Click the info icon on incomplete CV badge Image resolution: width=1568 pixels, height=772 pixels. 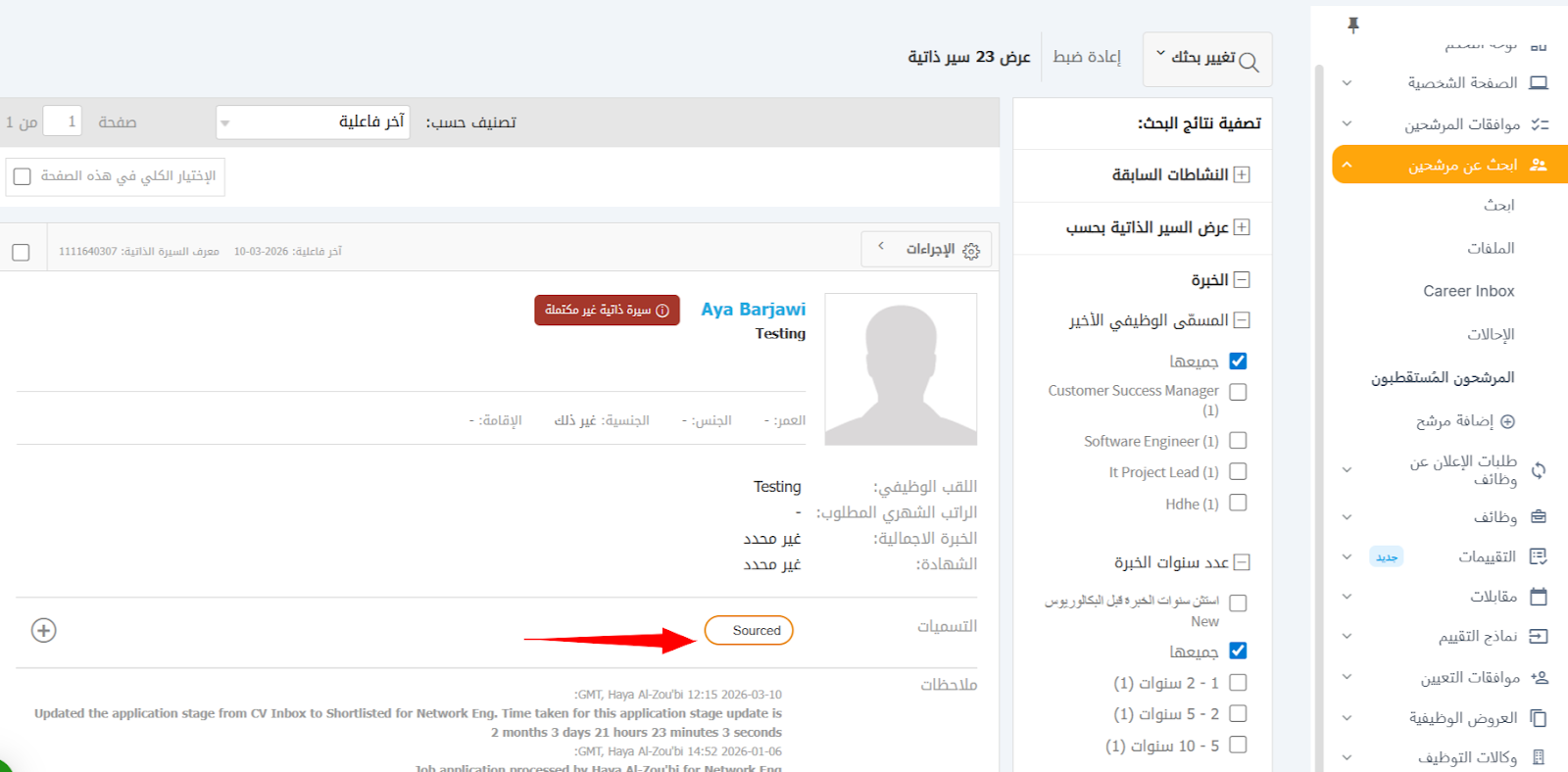coord(662,311)
